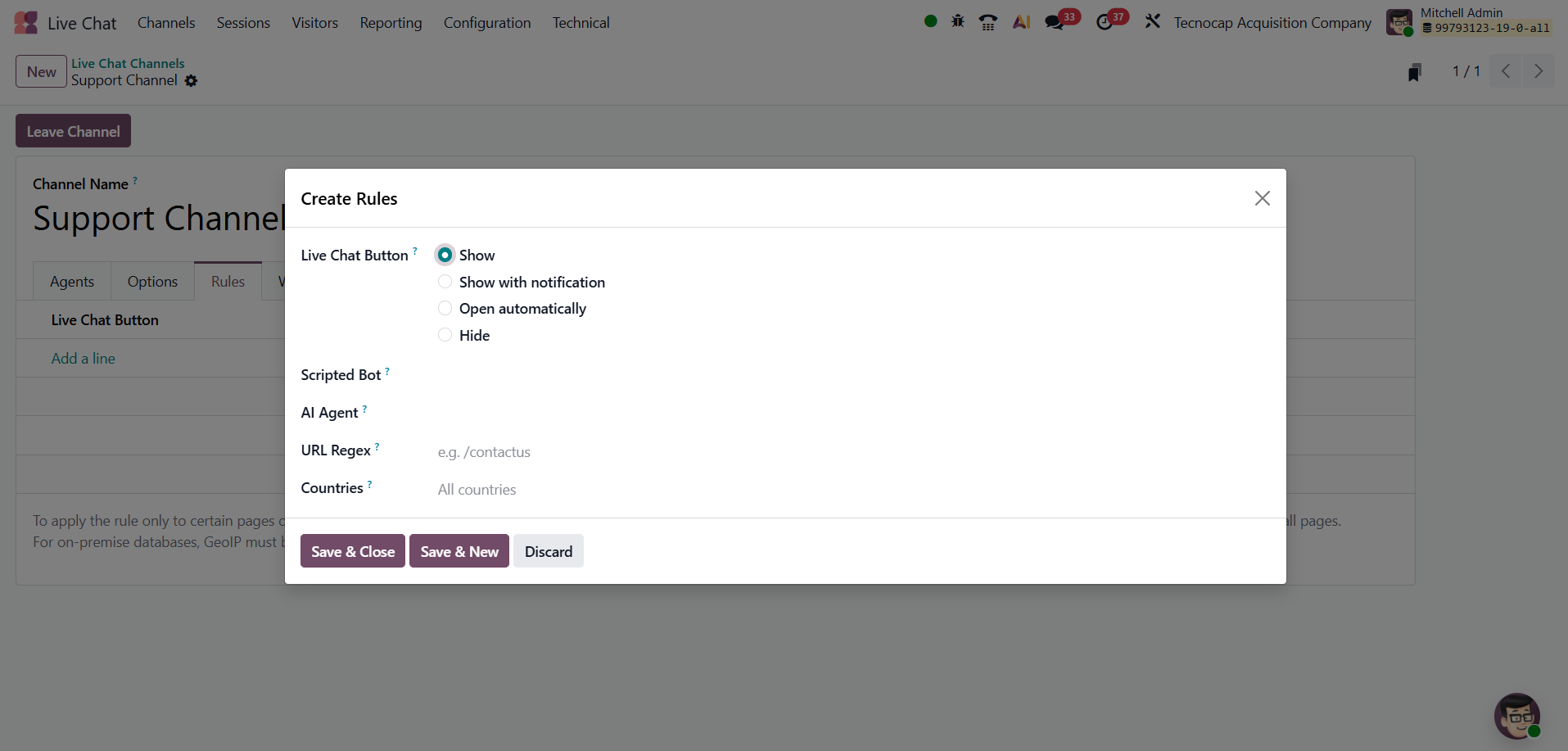Click the bookmark icon near pager
Viewport: 1568px width, 751px height.
[1414, 72]
